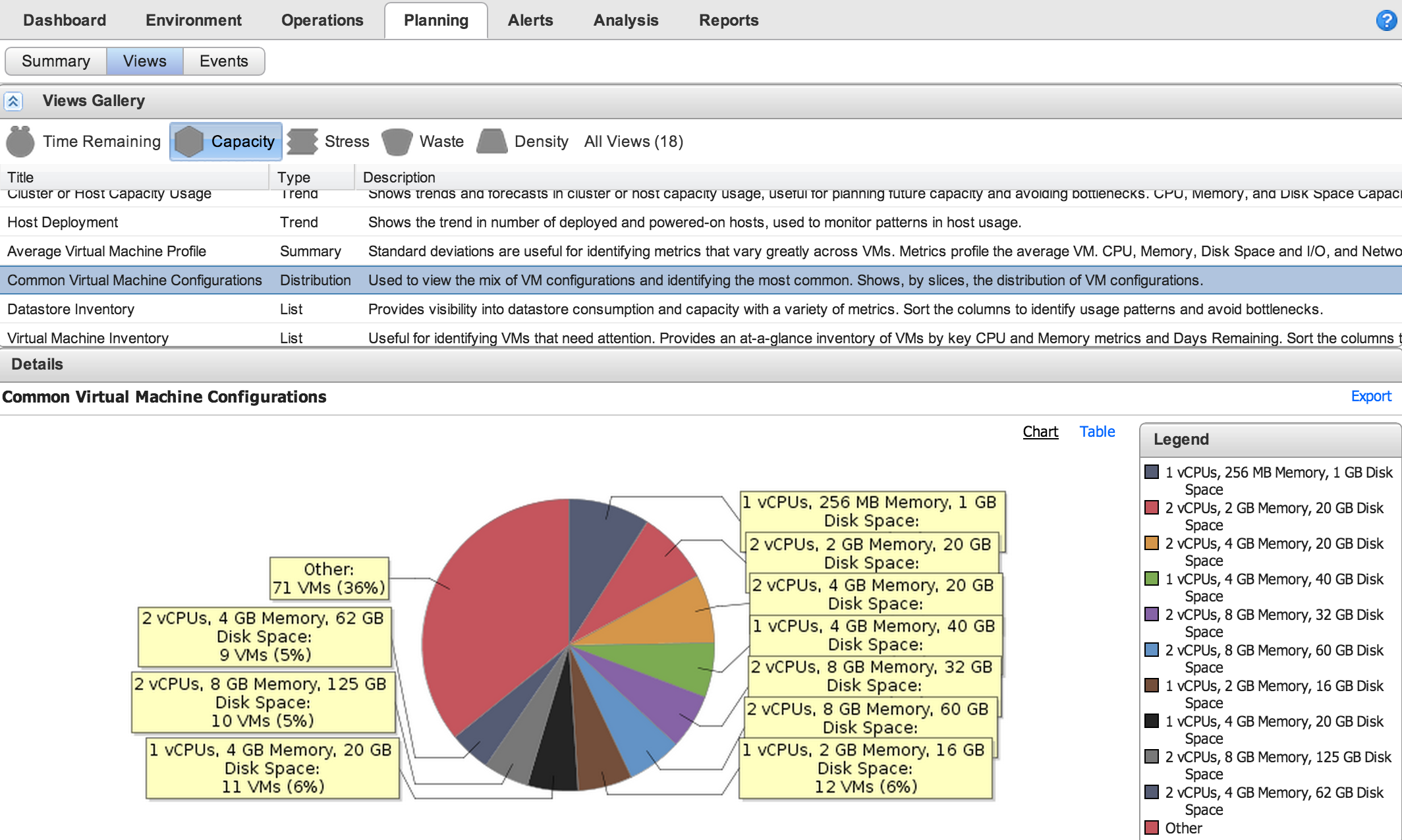Select the Waste badge icon
This screenshot has height=840, width=1402.
click(x=397, y=142)
